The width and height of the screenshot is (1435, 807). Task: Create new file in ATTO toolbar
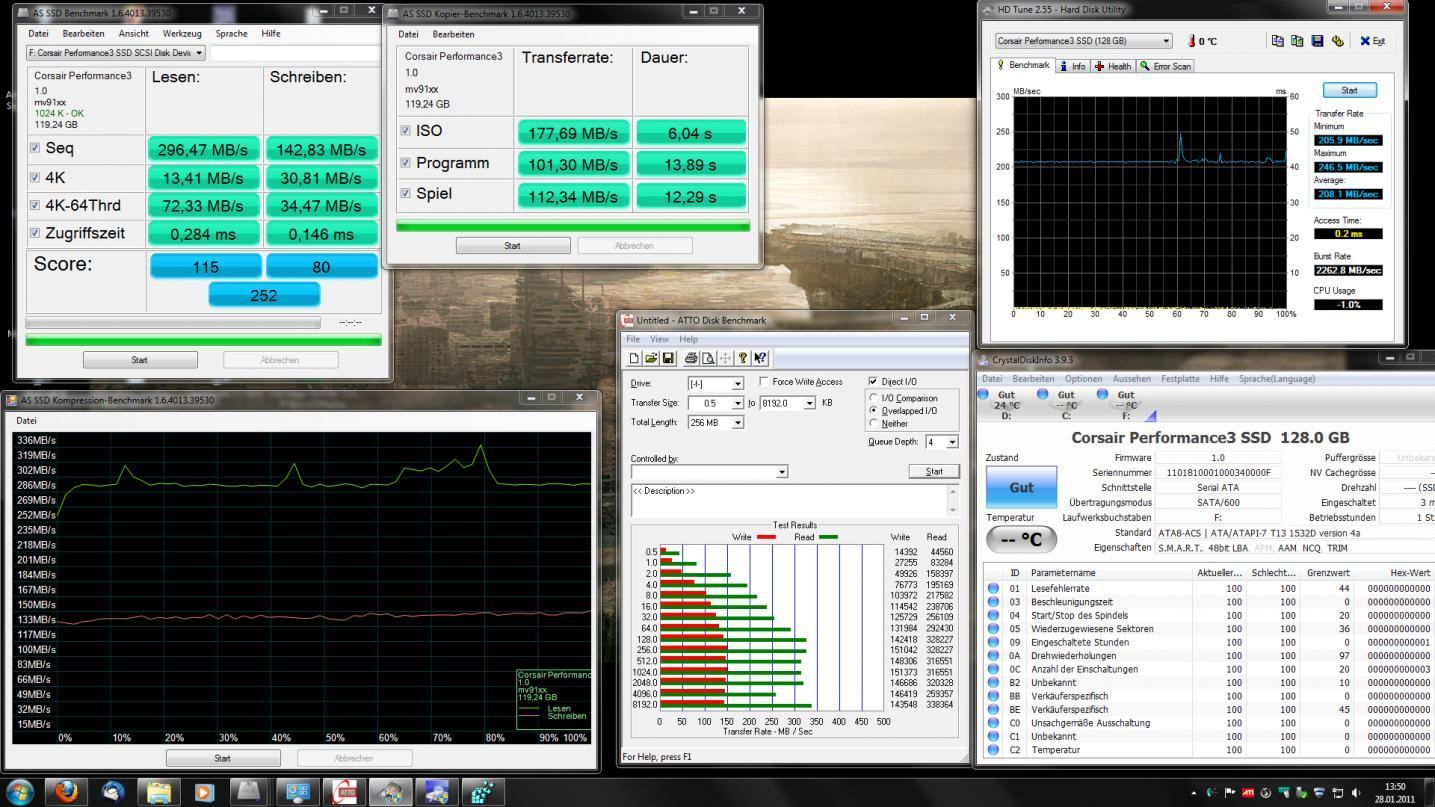click(635, 358)
